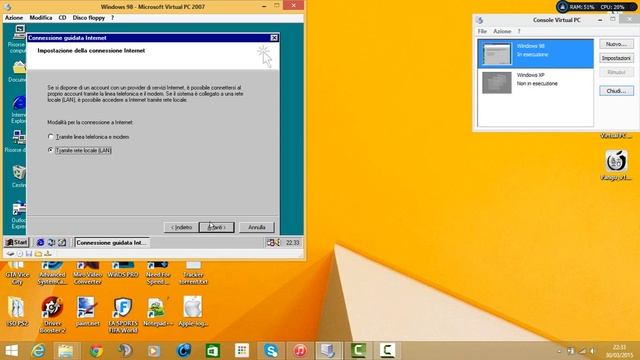This screenshot has width=640, height=360.
Task: Switch to Virtual PC in the taskbar
Action: pos(328,351)
